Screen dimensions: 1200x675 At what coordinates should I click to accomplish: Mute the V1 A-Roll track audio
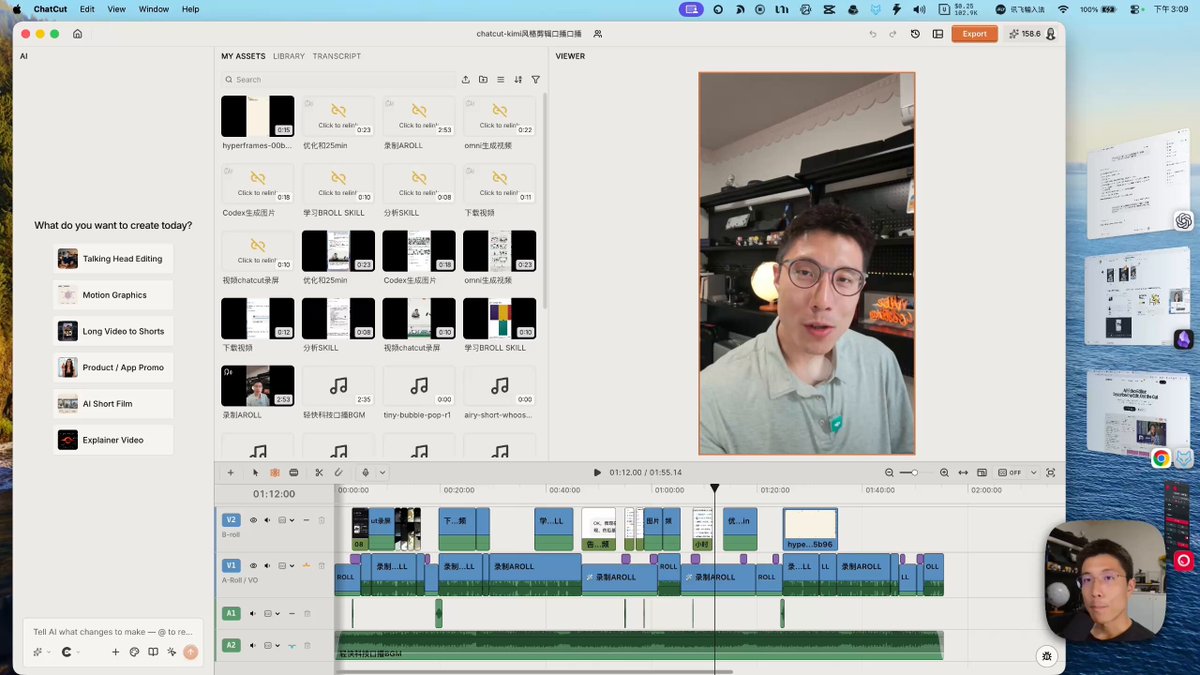(x=267, y=565)
